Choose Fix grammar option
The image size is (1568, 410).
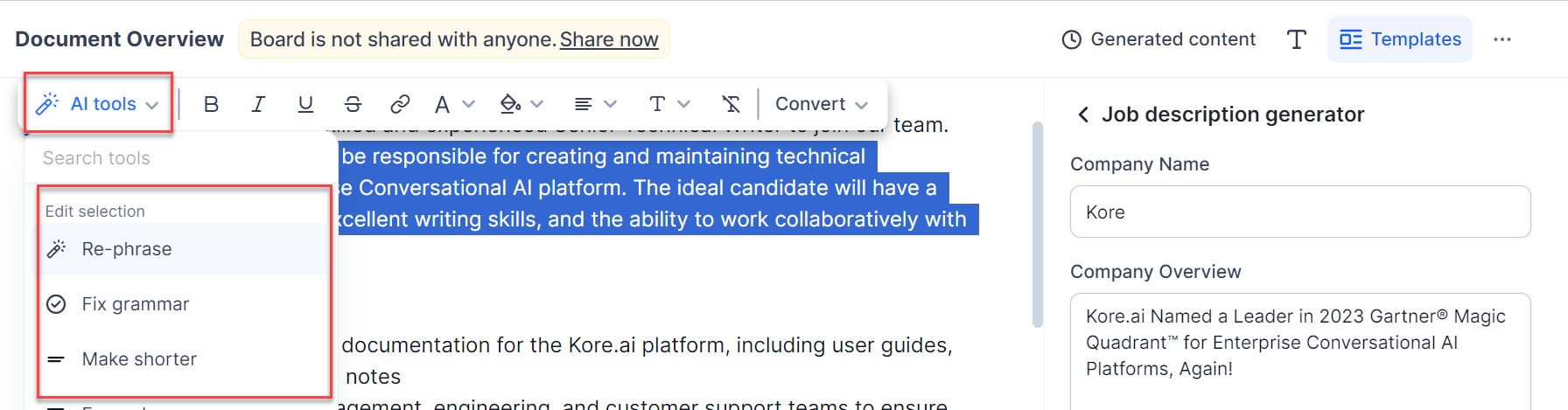[x=136, y=304]
